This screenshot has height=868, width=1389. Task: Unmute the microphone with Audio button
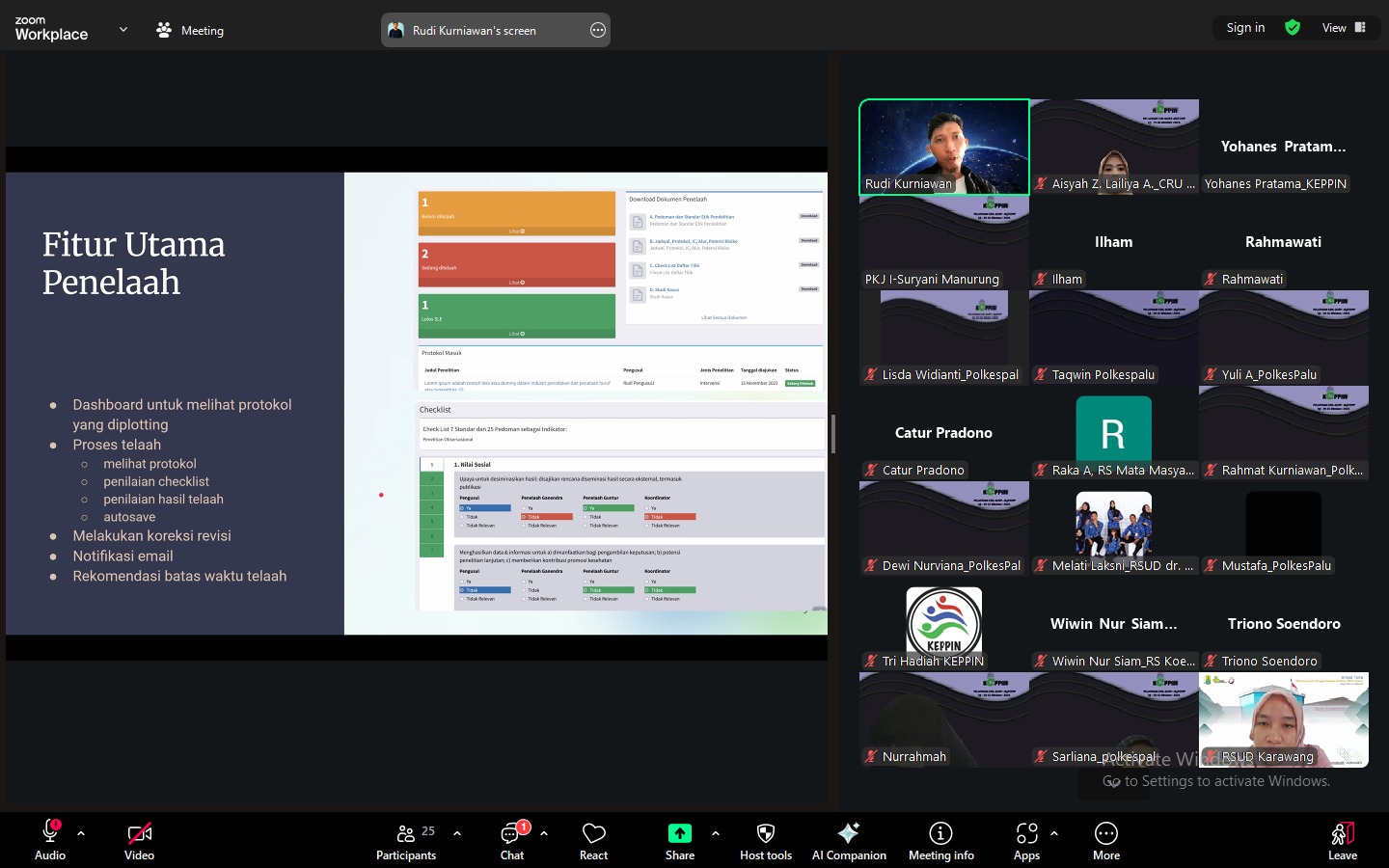pos(50,841)
